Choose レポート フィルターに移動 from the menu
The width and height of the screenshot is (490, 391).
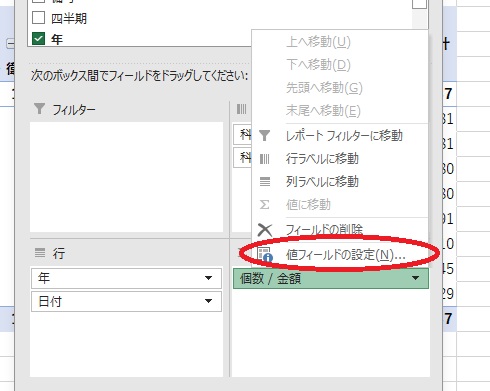pyautogui.click(x=340, y=136)
